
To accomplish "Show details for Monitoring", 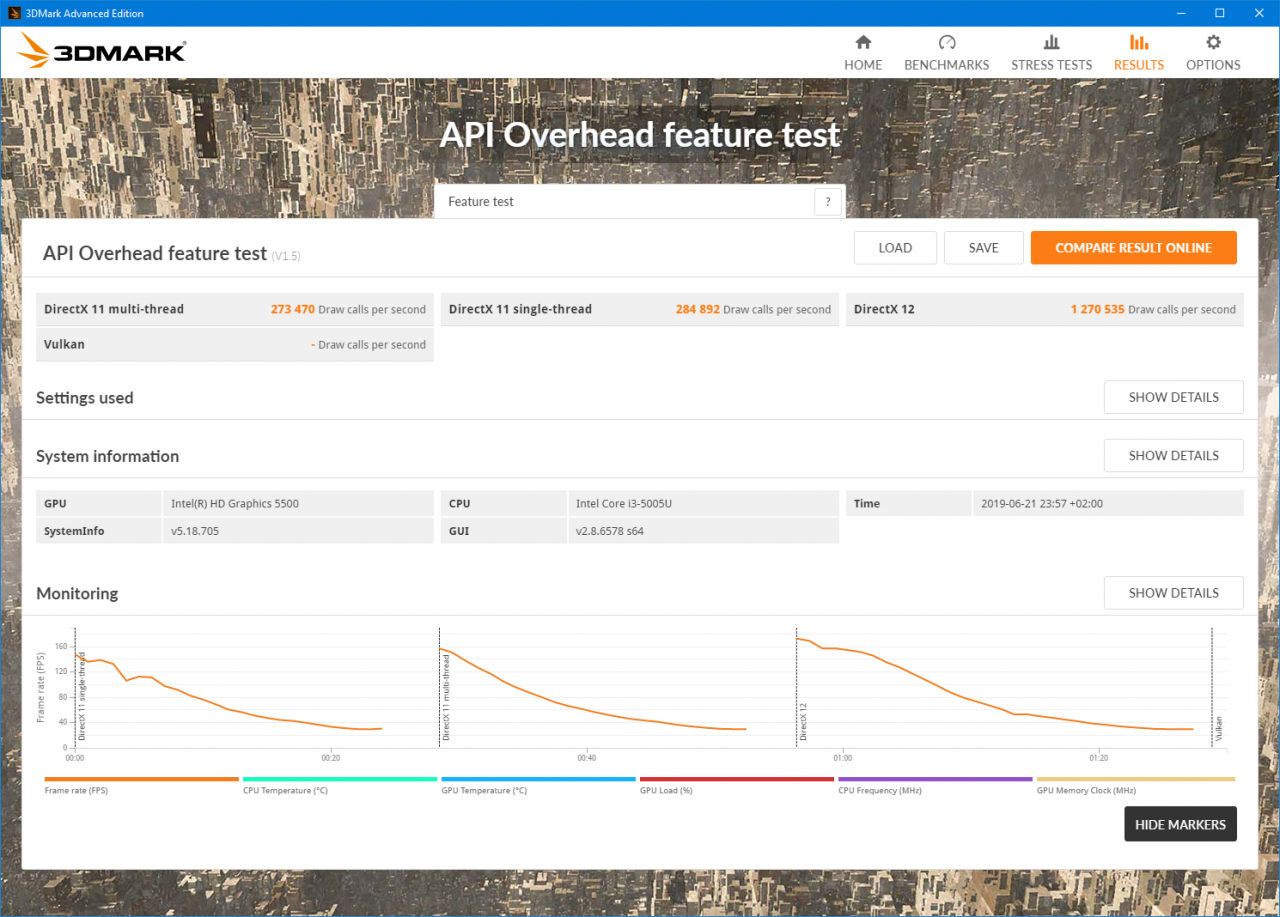I will point(1174,593).
